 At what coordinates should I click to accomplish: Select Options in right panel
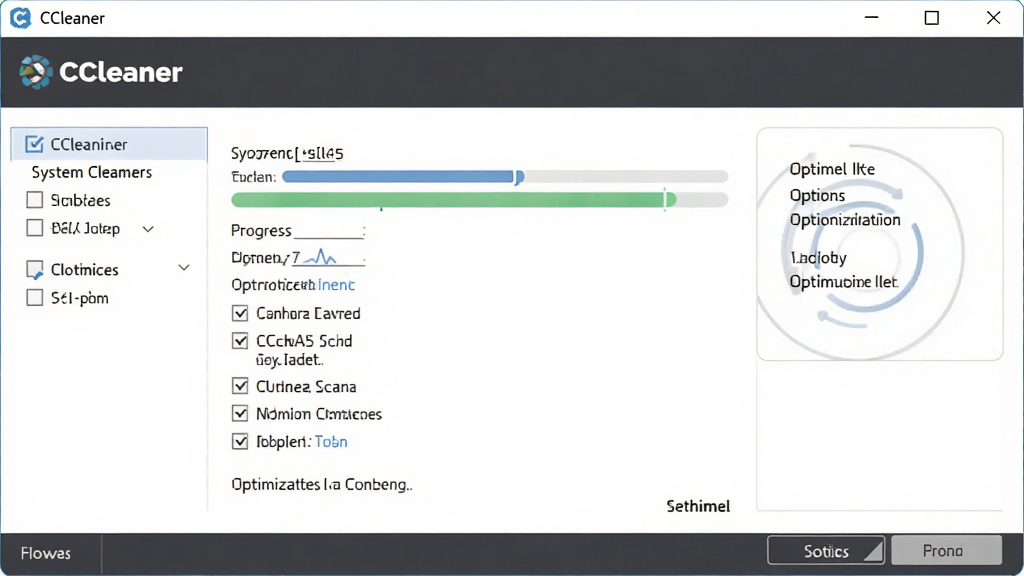coord(817,195)
